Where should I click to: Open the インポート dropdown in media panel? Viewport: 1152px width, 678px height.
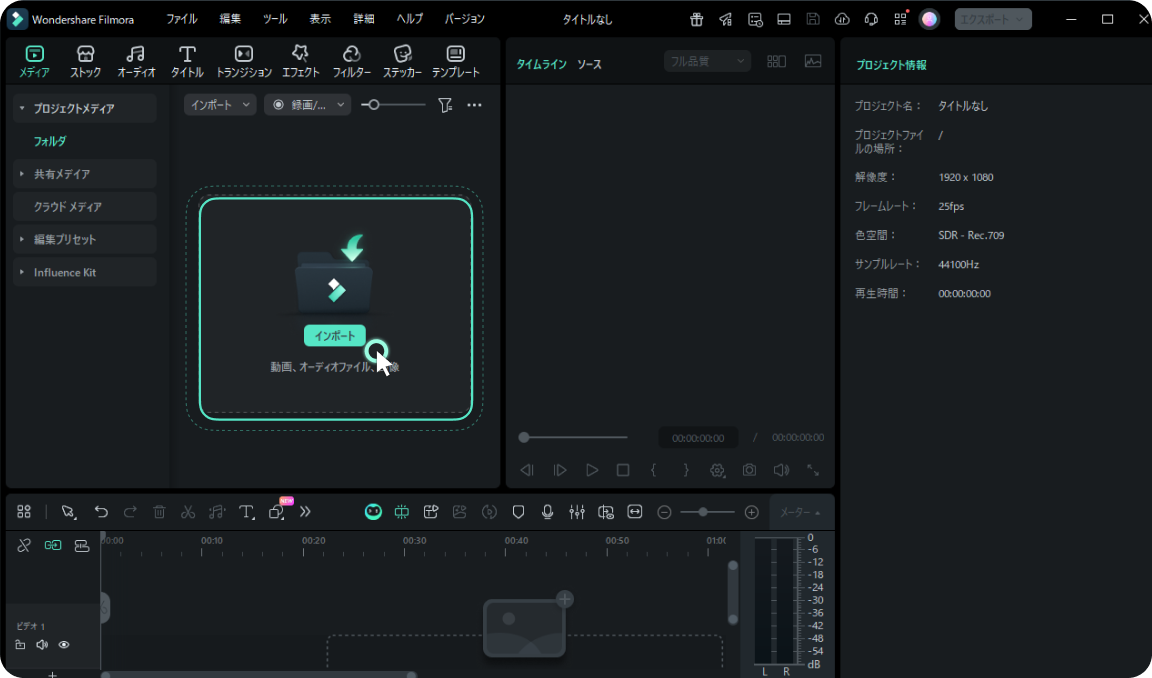coord(220,105)
